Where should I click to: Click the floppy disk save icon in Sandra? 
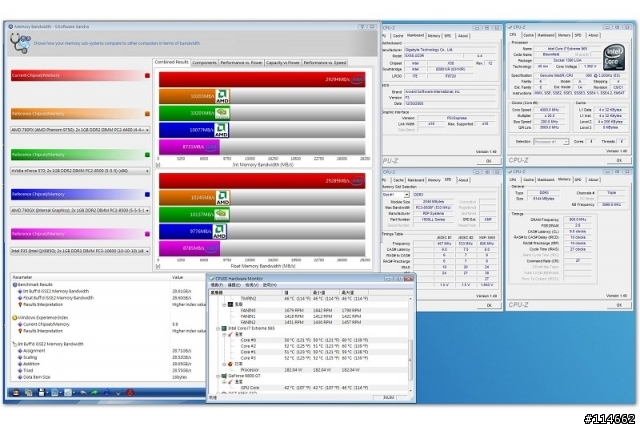point(41,393)
